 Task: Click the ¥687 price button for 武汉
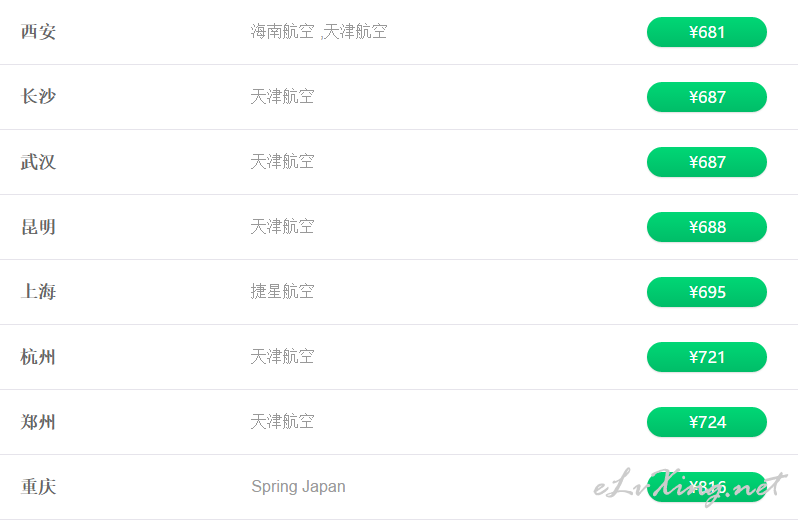click(706, 162)
